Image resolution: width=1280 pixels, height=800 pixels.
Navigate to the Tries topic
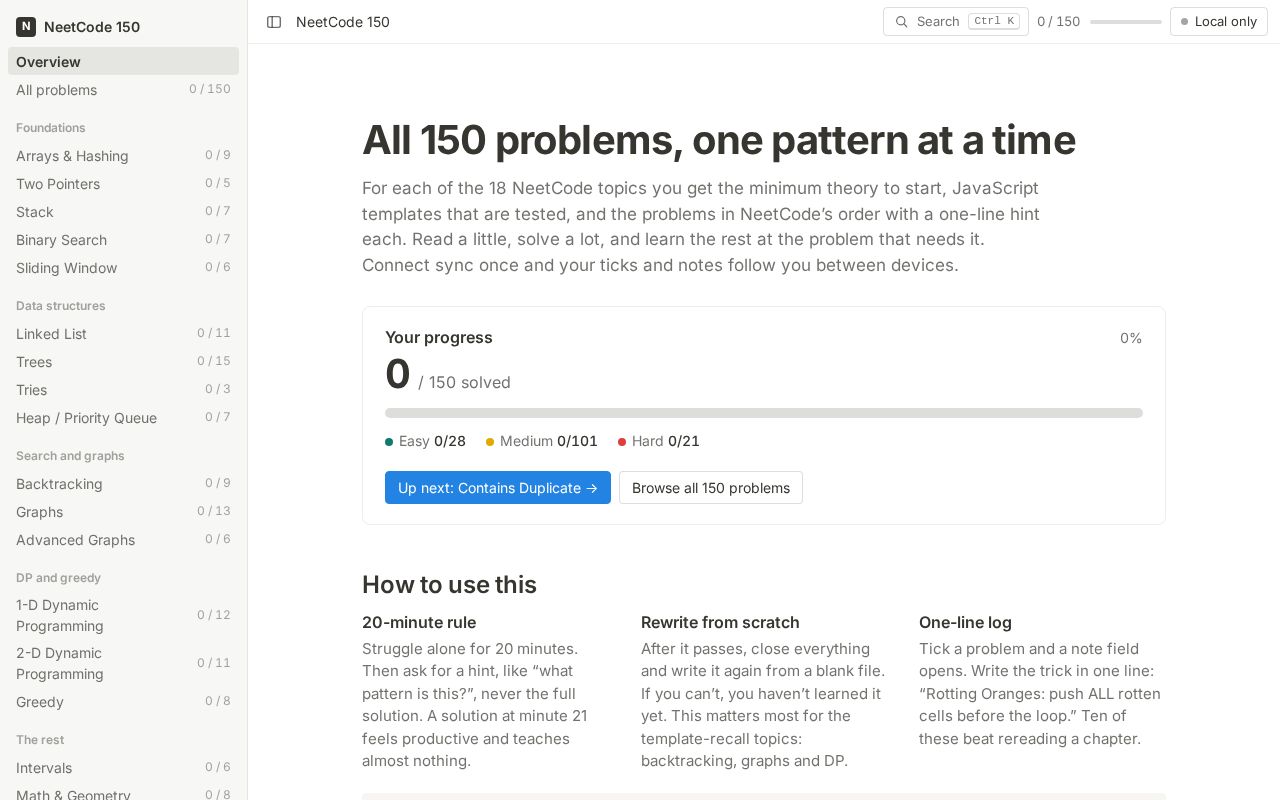(123, 390)
